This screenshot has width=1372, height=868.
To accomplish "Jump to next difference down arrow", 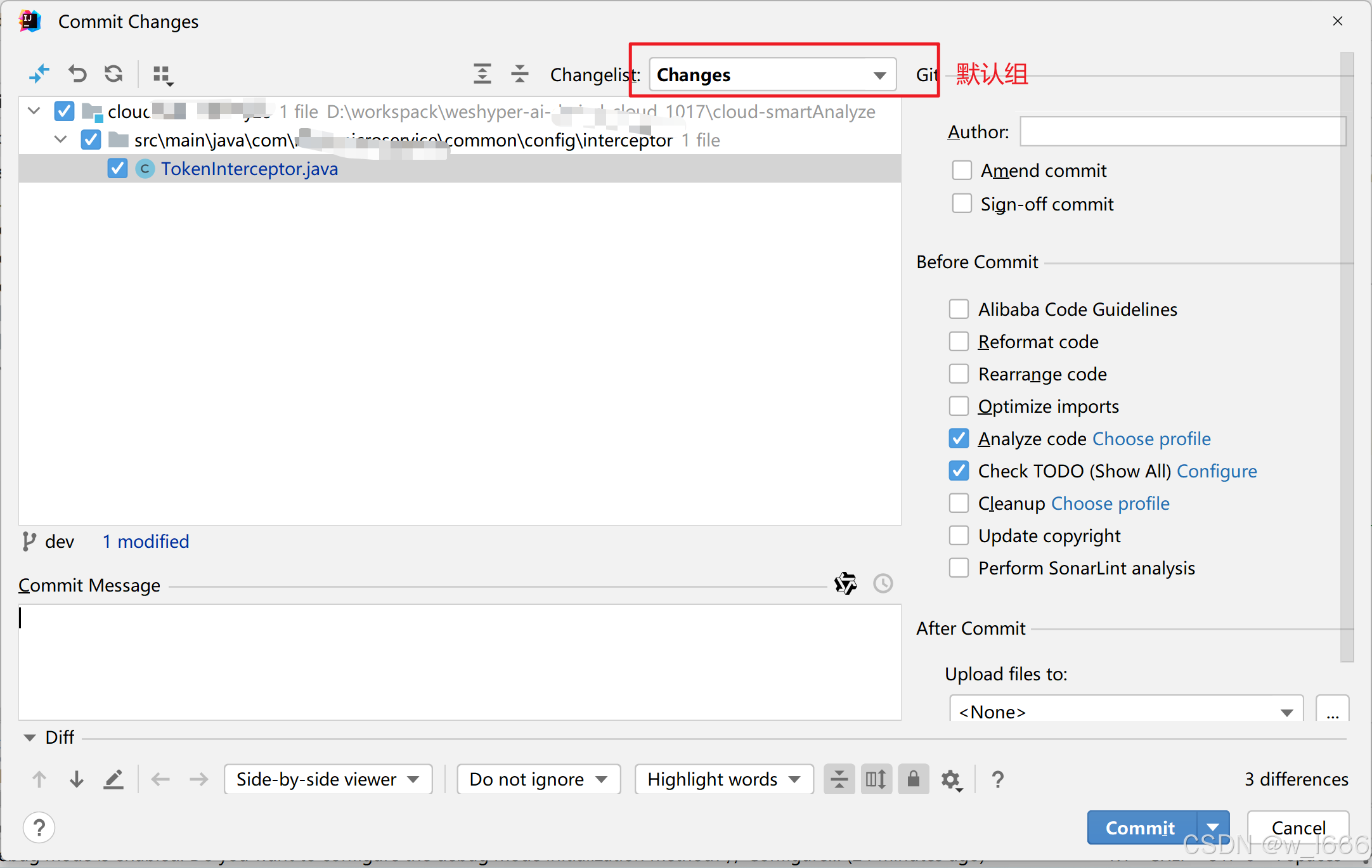I will point(77,779).
